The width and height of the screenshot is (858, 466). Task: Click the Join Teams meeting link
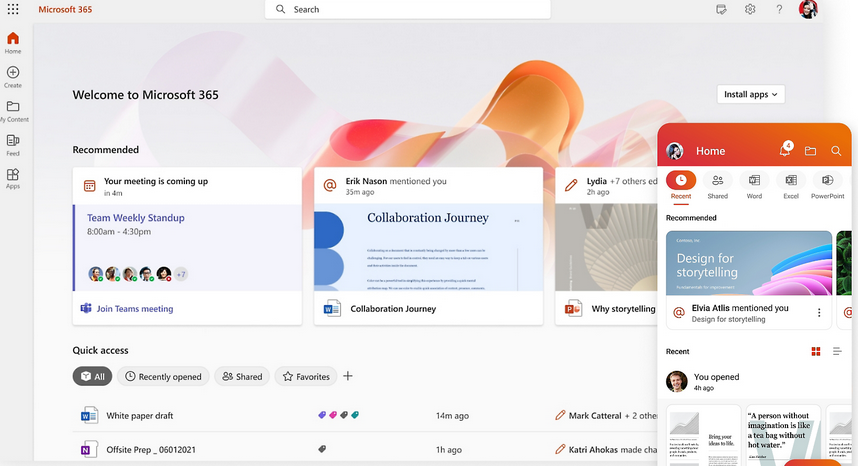coord(134,309)
